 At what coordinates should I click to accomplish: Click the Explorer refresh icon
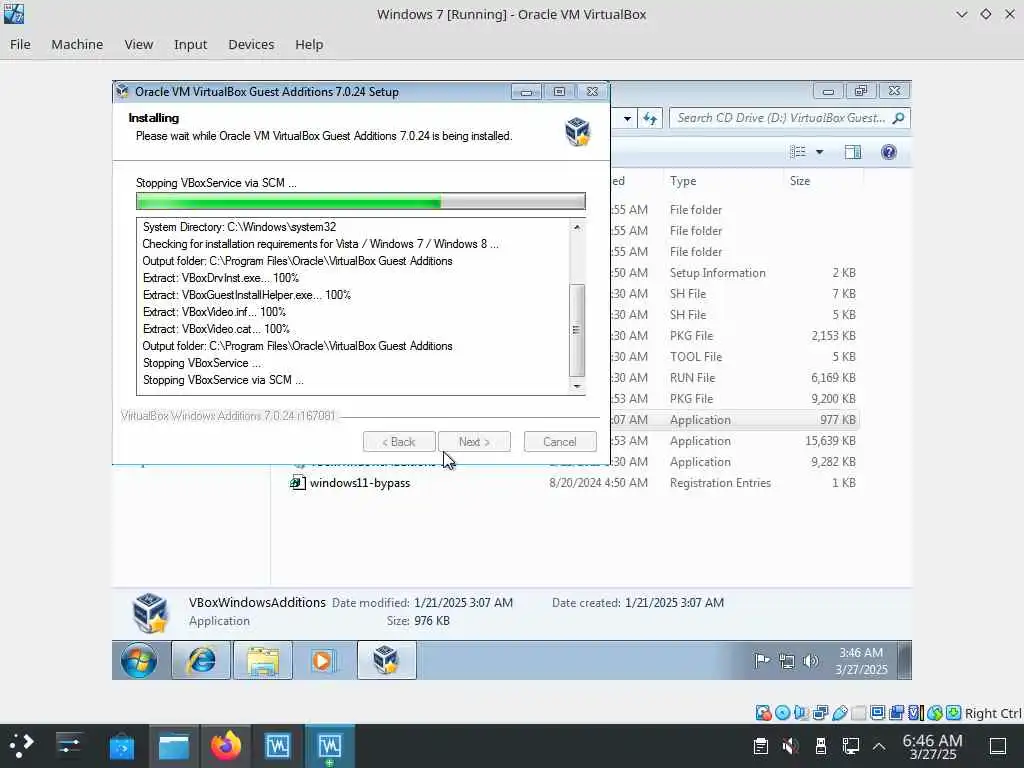tap(650, 118)
